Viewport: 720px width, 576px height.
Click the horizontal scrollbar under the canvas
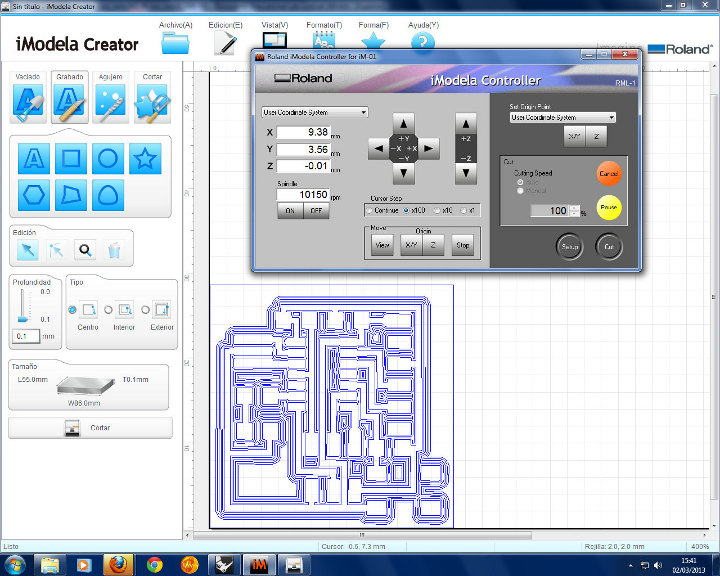362,535
